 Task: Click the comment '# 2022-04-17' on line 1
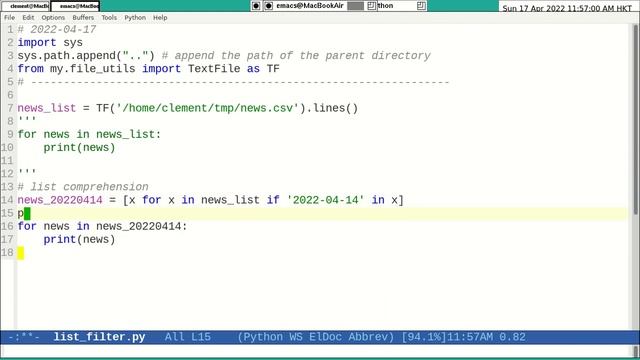(57, 30)
